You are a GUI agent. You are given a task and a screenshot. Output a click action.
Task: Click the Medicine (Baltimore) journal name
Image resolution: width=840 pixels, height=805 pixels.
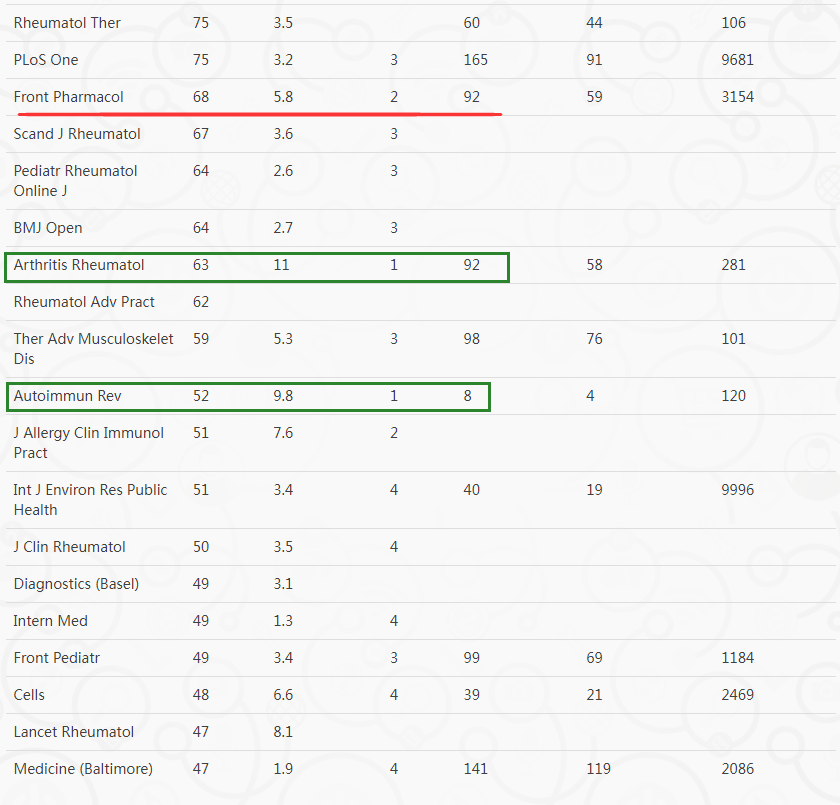click(x=84, y=769)
